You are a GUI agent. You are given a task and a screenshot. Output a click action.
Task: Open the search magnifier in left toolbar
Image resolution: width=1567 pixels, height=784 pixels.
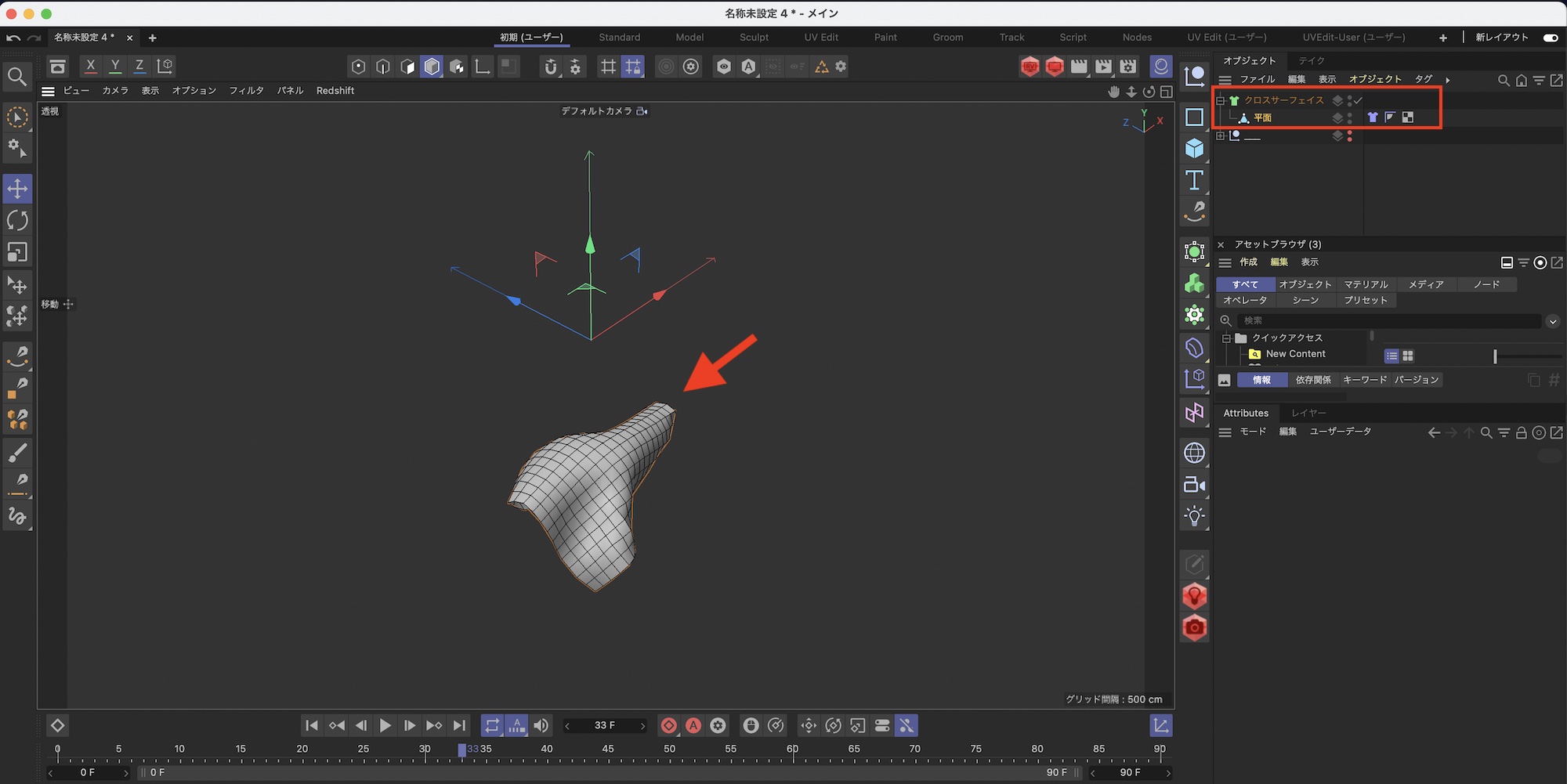pyautogui.click(x=17, y=77)
